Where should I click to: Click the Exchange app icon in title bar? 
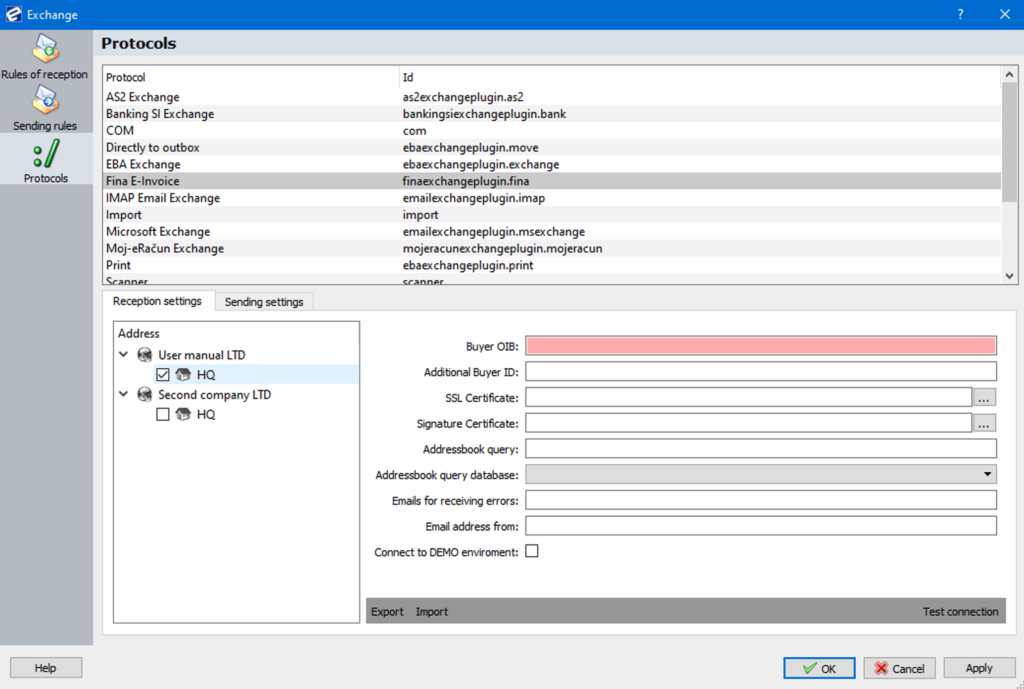pyautogui.click(x=12, y=15)
